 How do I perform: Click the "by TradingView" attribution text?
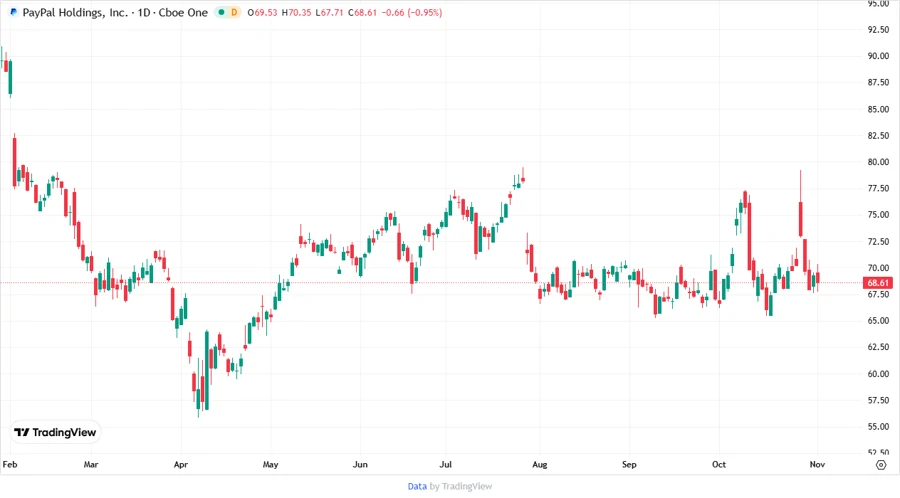click(x=461, y=486)
